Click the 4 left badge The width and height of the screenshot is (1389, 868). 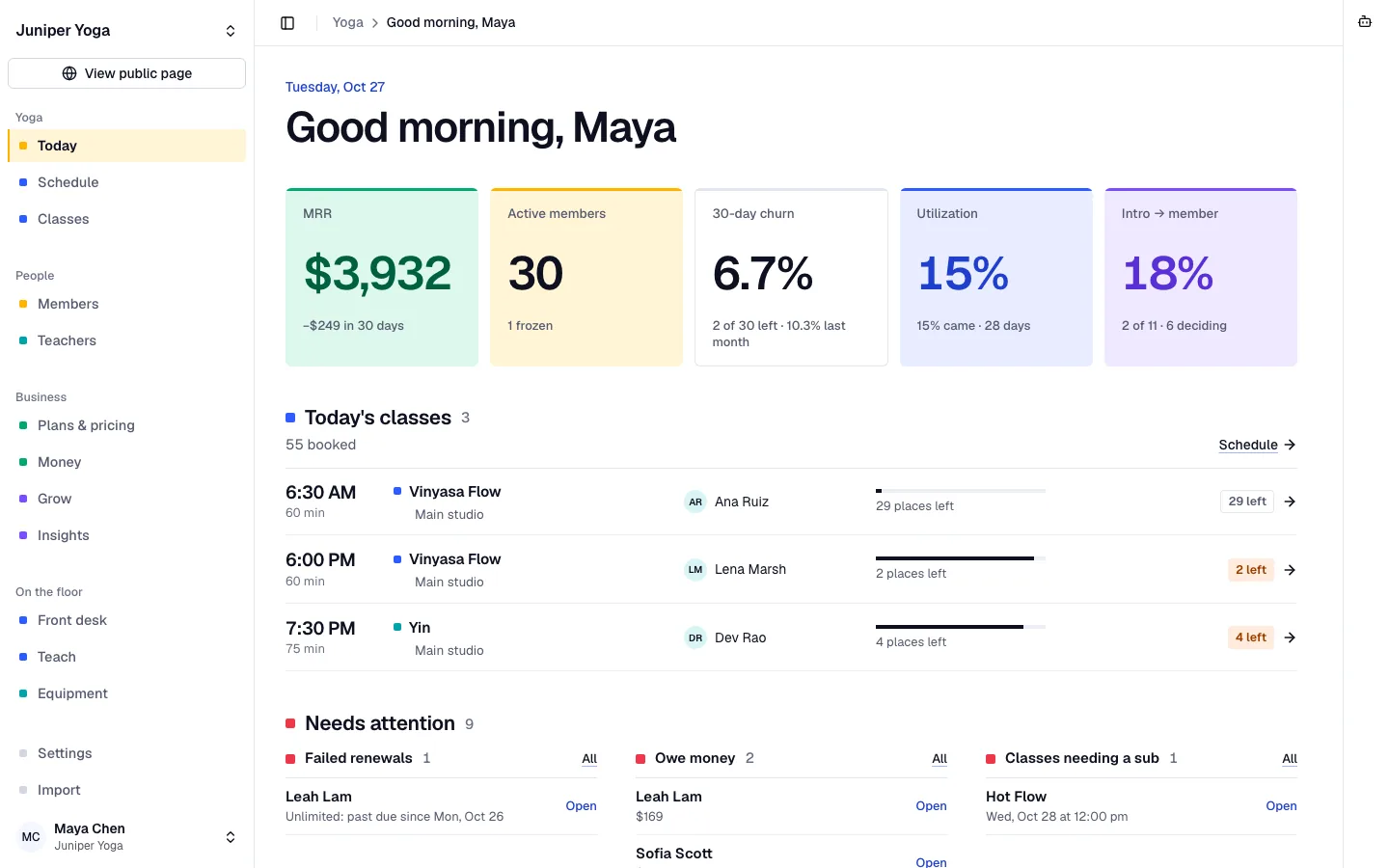(x=1251, y=637)
